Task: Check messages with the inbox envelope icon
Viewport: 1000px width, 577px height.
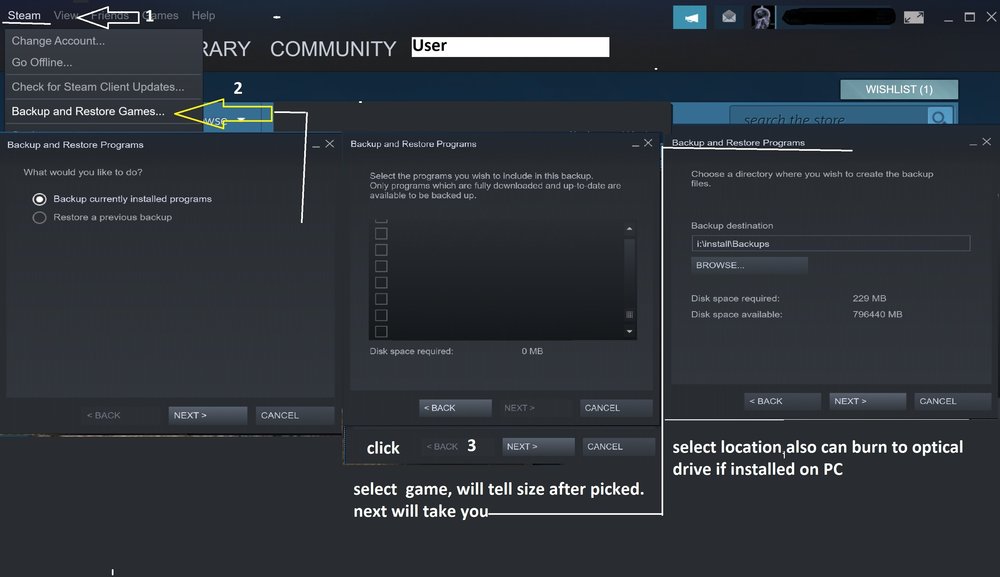Action: point(727,17)
